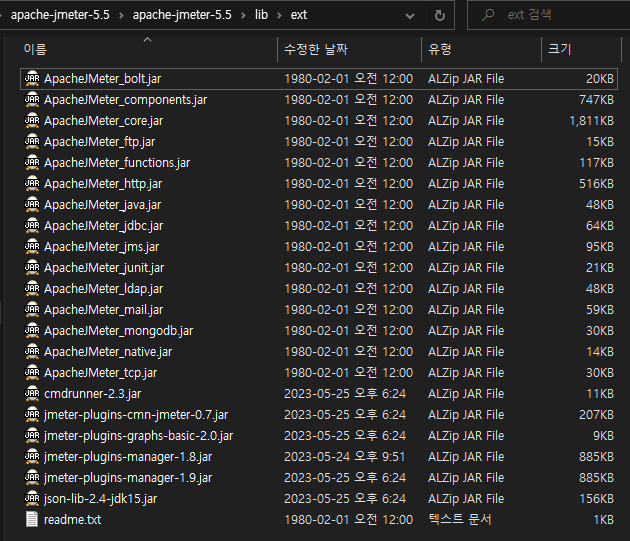Expand chevron between second apache-jmeter-5.5 and lib
The width and height of the screenshot is (630, 541).
tap(243, 16)
